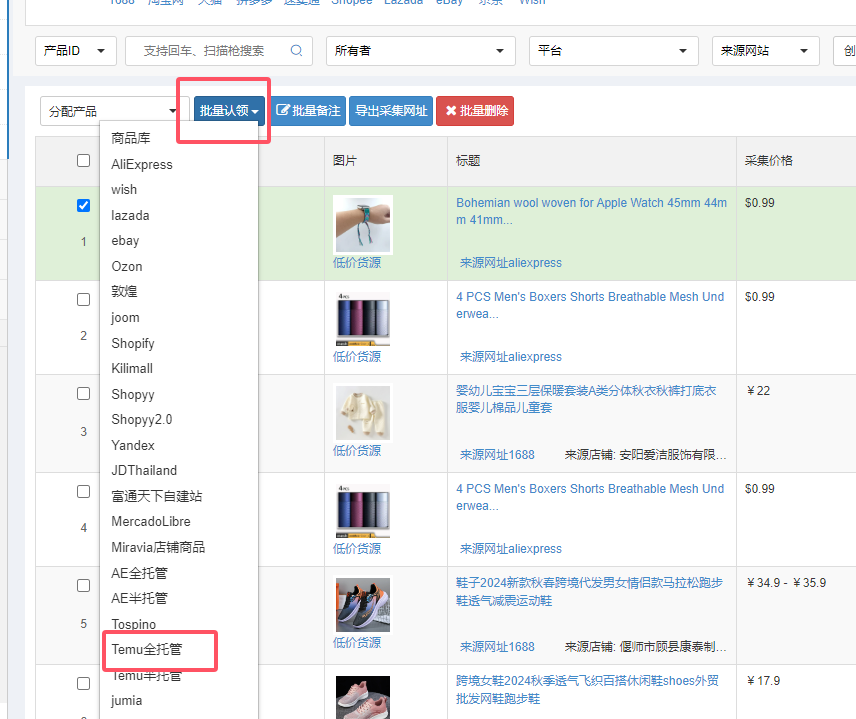Check the checkbox for row 4

(84, 492)
